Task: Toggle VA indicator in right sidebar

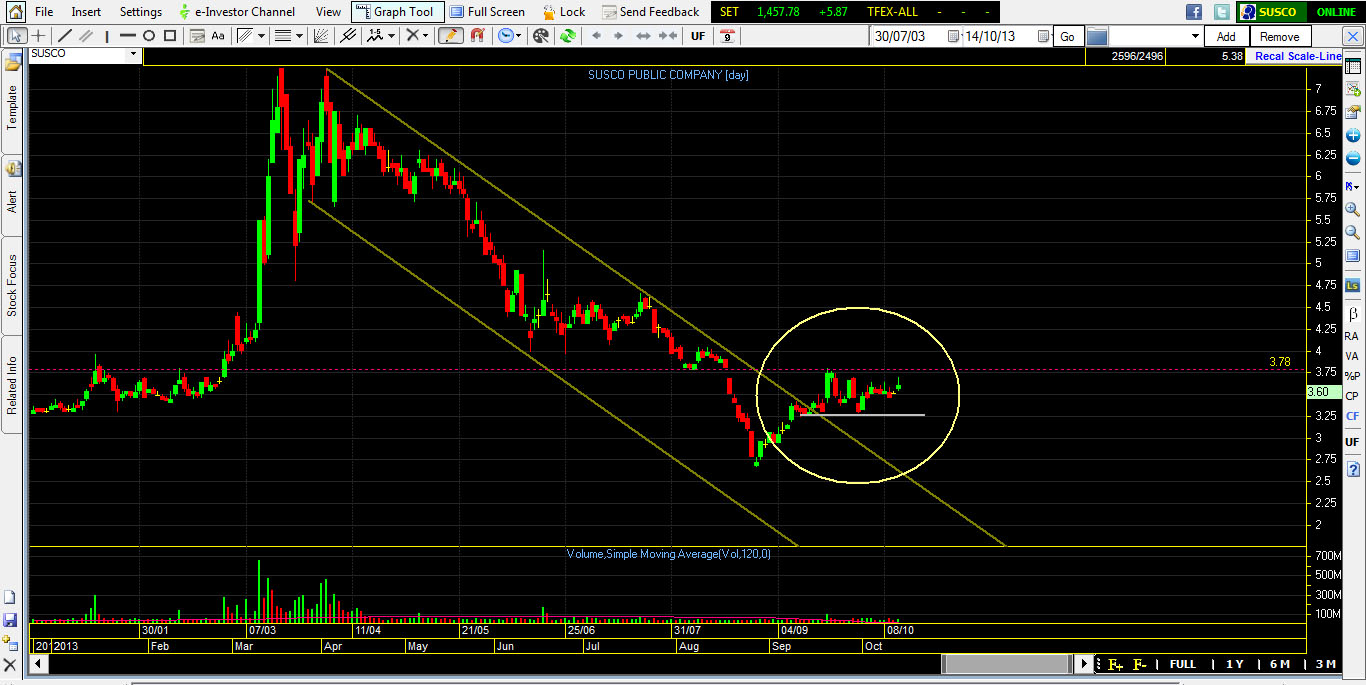Action: coord(1352,356)
